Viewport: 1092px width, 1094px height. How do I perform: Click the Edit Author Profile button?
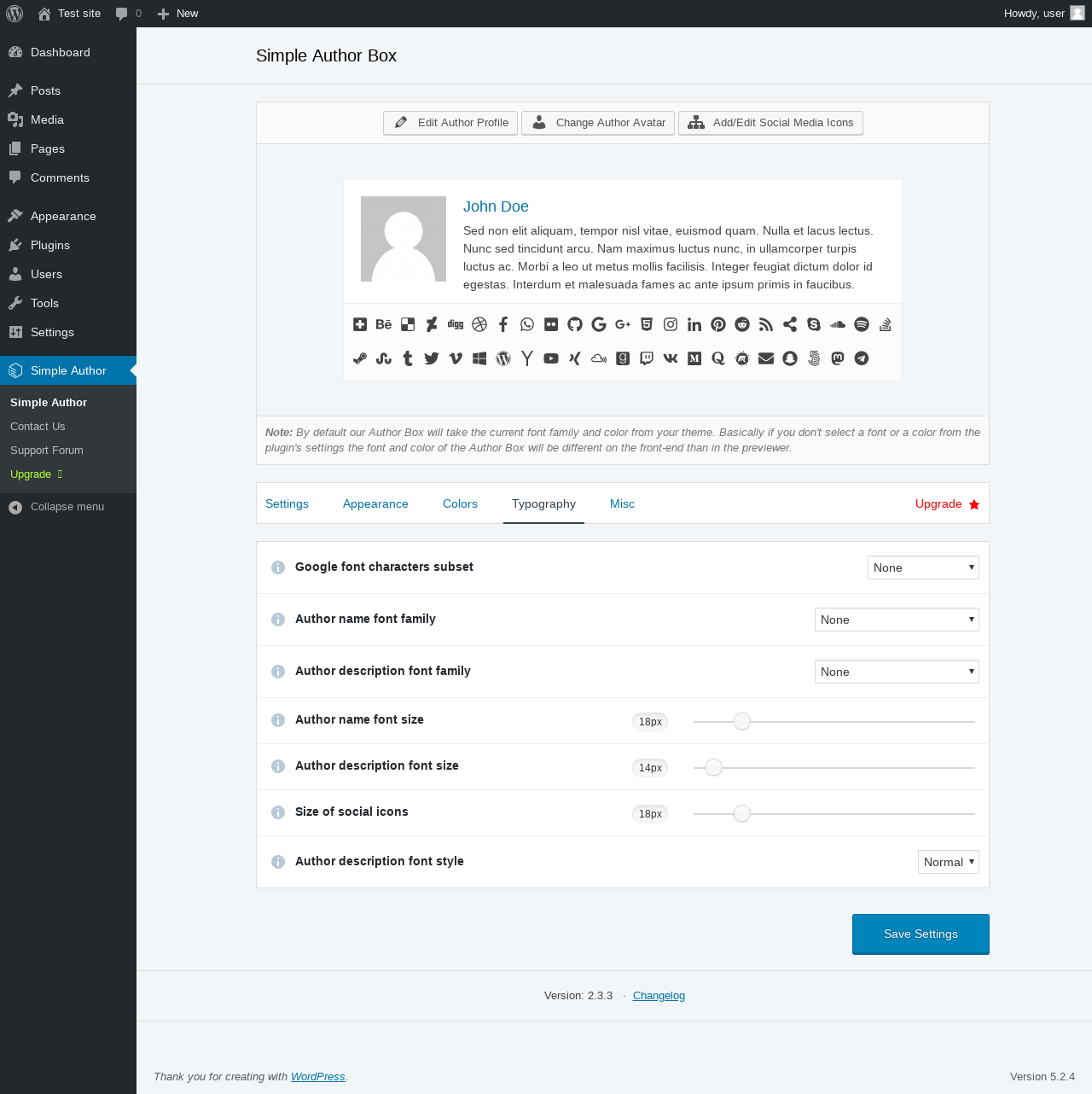click(450, 123)
